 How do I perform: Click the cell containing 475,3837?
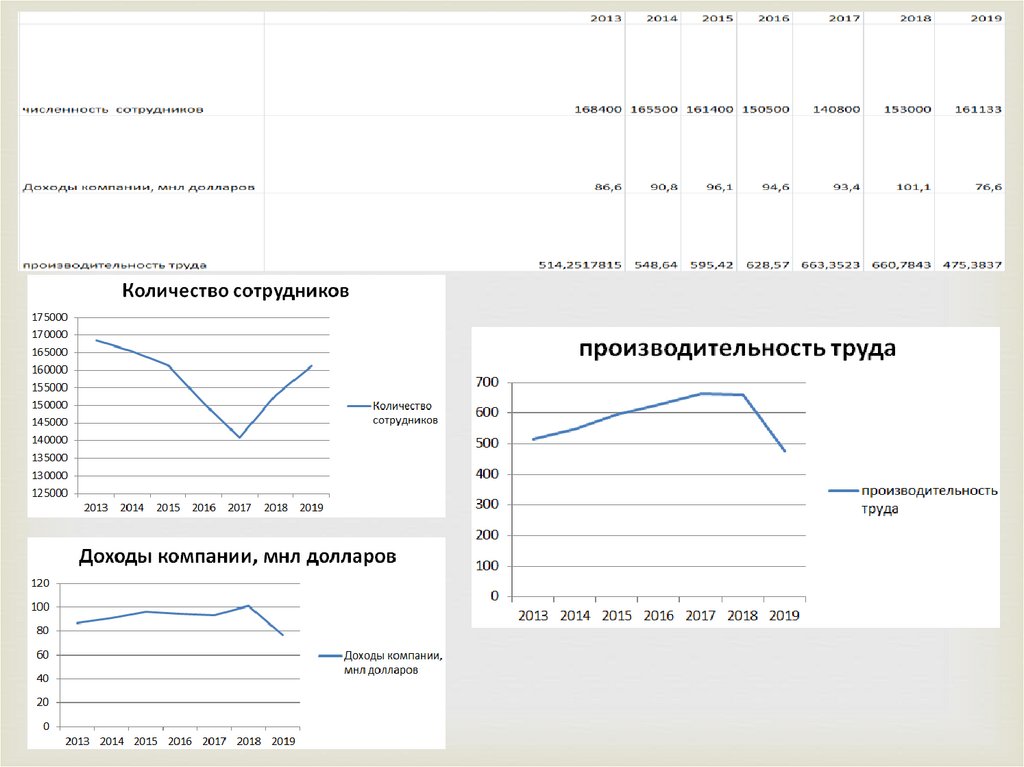[x=969, y=265]
